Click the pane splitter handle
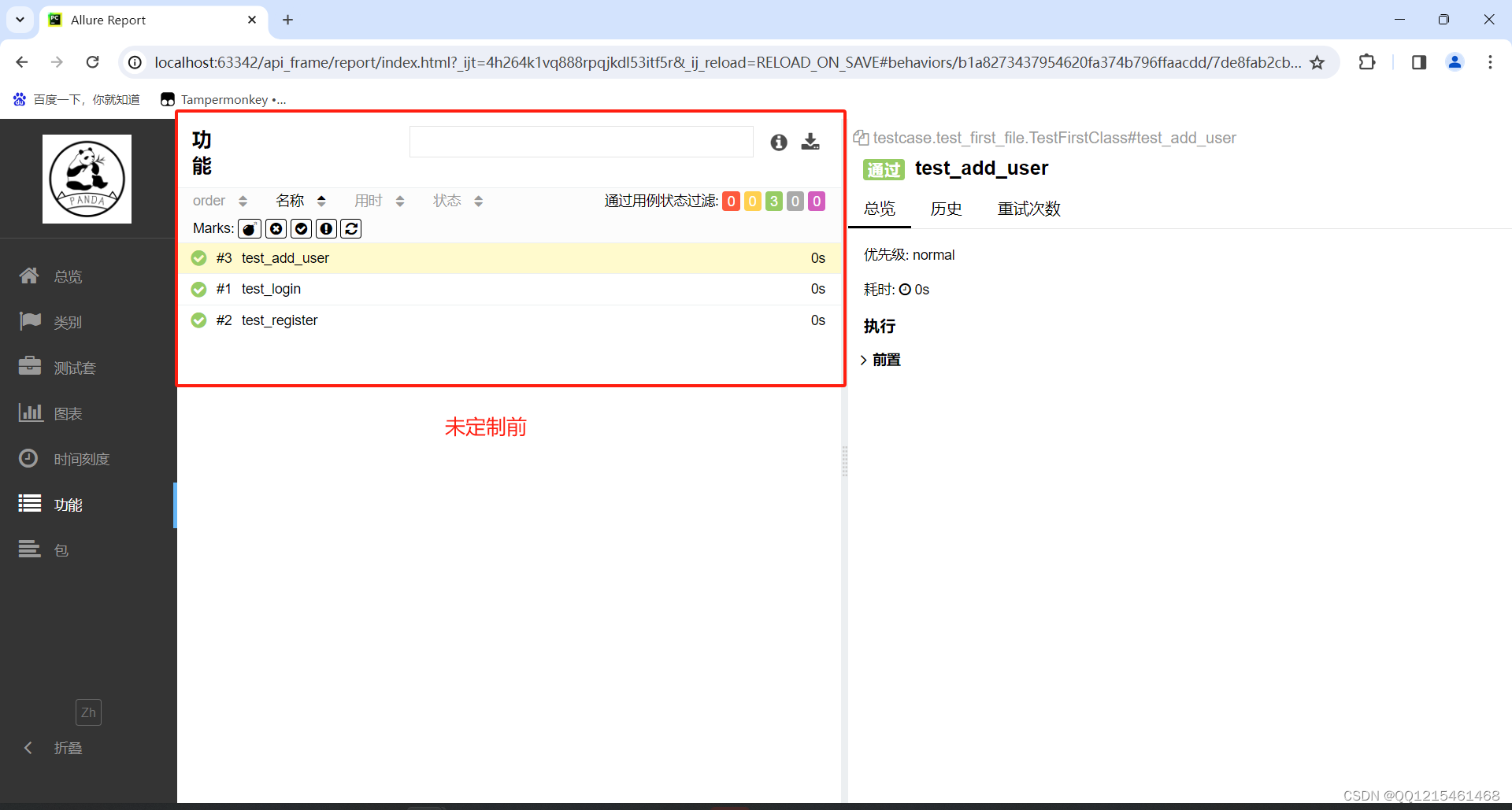This screenshot has height=810, width=1512. [845, 461]
